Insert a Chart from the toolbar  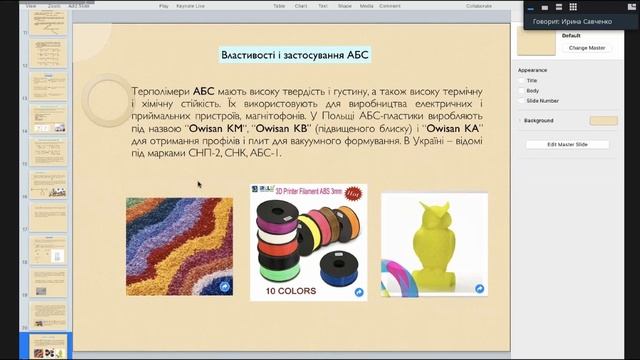coord(301,6)
